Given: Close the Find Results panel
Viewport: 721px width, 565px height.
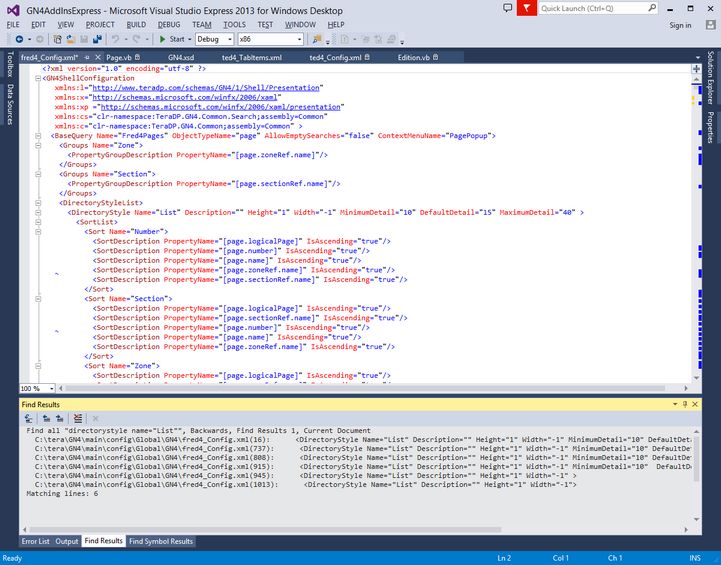Looking at the screenshot, I should pyautogui.click(x=695, y=404).
